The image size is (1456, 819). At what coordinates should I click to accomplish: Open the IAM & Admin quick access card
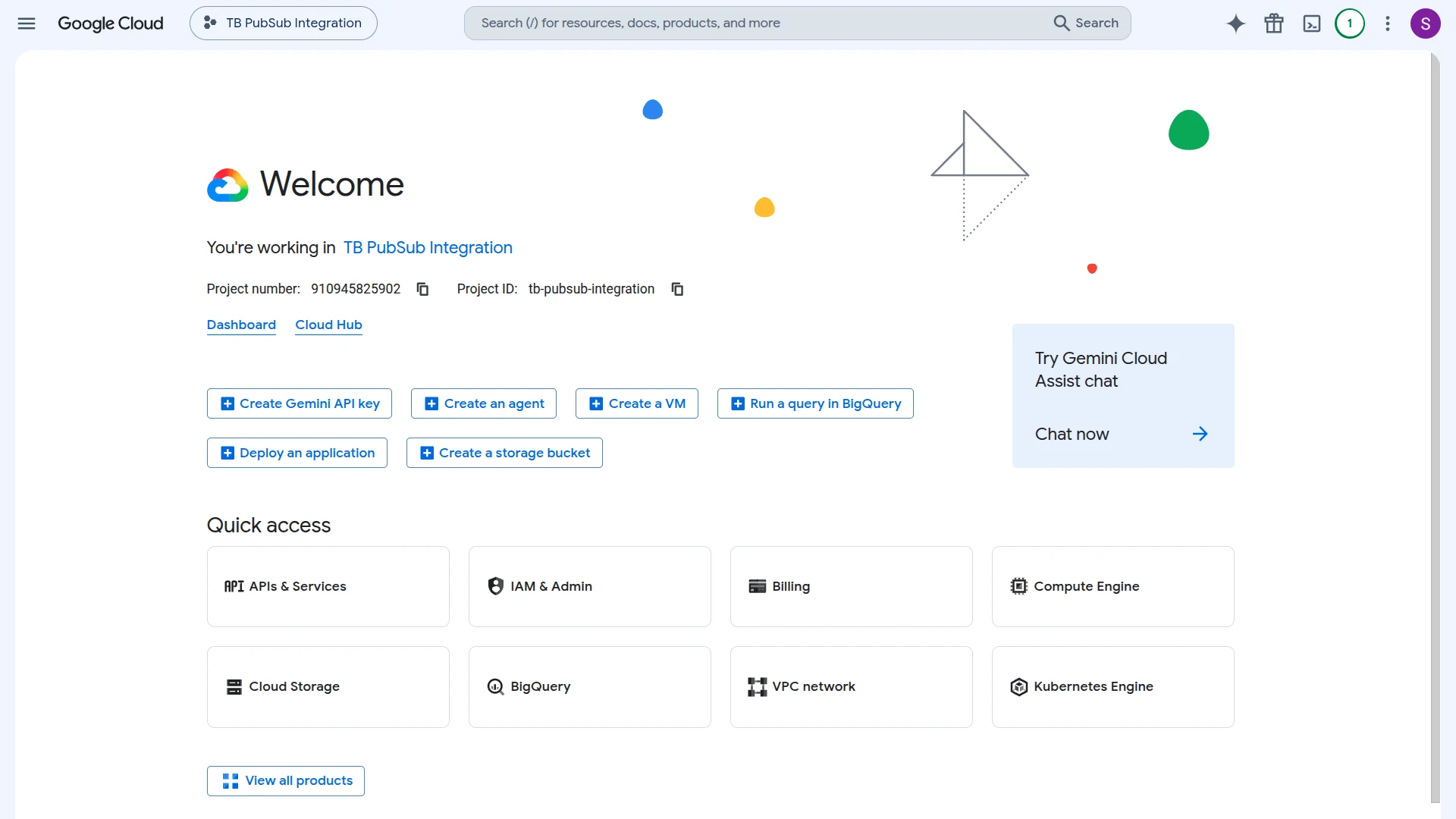coord(590,586)
